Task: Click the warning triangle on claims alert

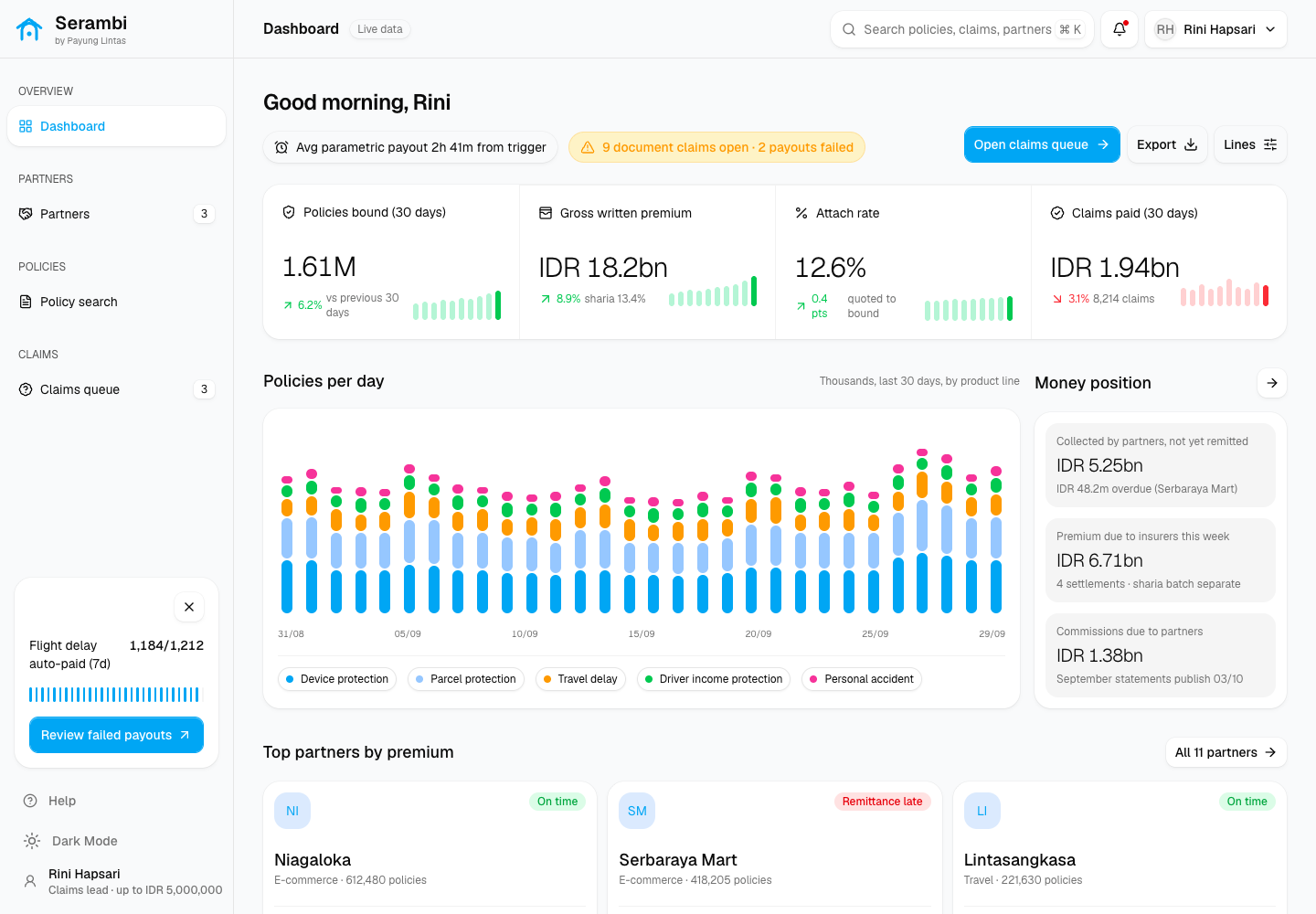Action: [x=588, y=147]
